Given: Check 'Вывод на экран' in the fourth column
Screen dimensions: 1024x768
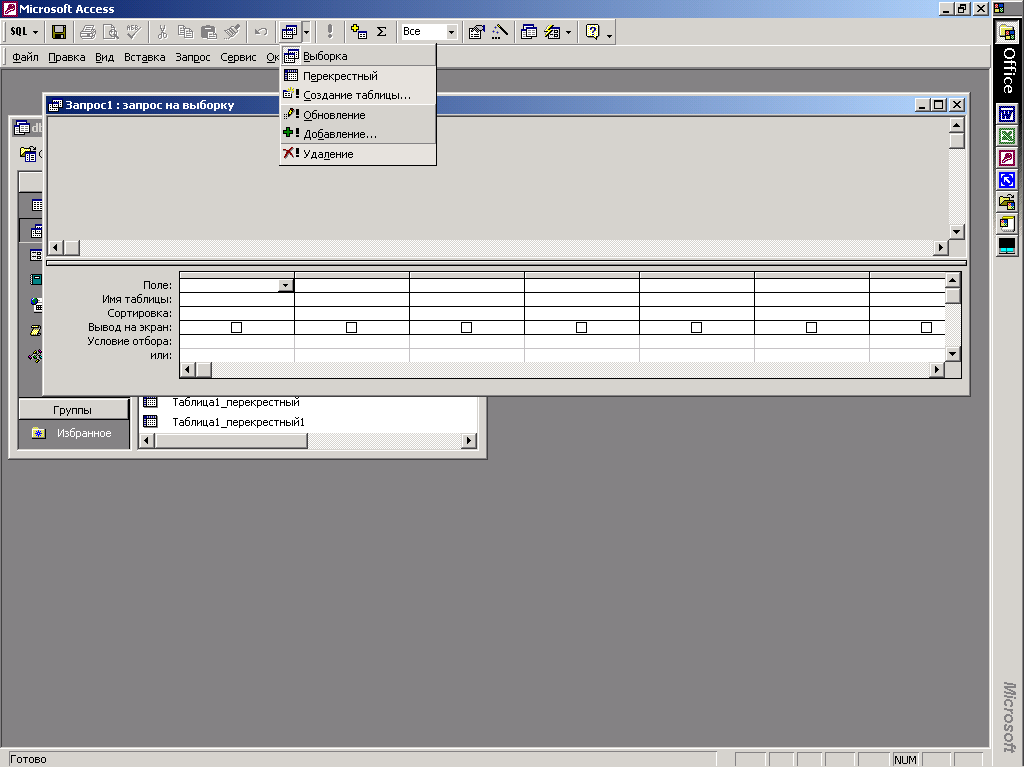Looking at the screenshot, I should (581, 327).
